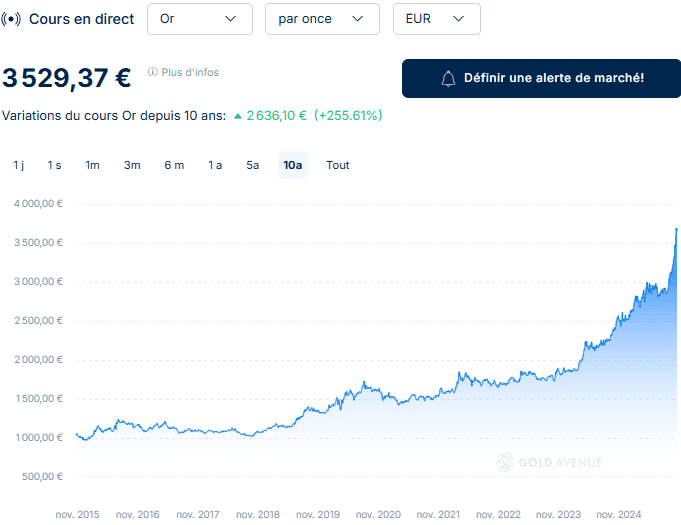The image size is (681, 525).
Task: Switch chart to 6 m range
Action: [x=174, y=165]
